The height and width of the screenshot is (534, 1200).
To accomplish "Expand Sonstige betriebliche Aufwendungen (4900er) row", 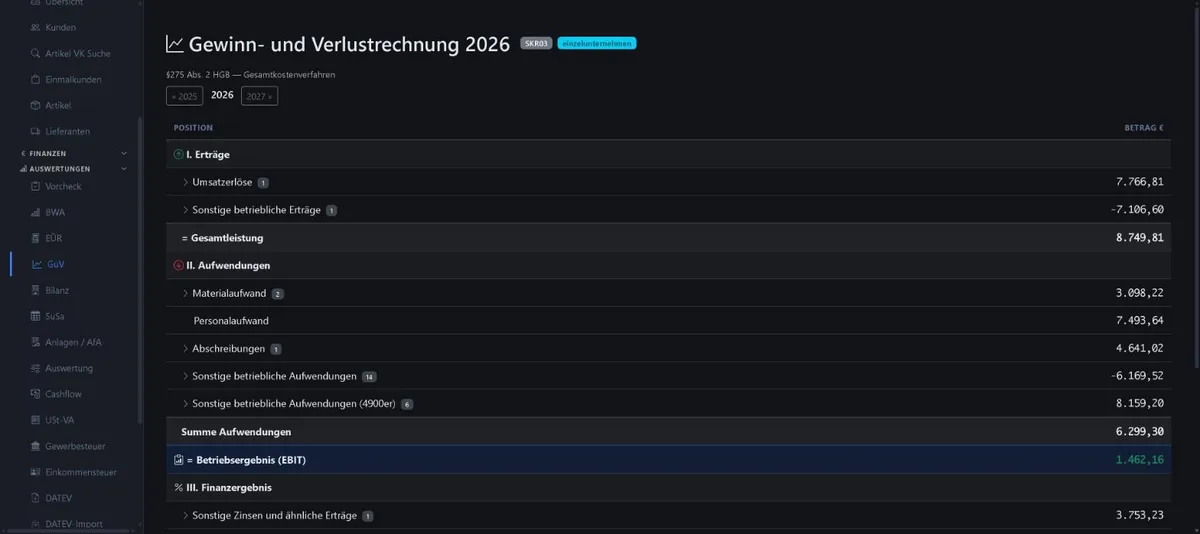I will 185,404.
